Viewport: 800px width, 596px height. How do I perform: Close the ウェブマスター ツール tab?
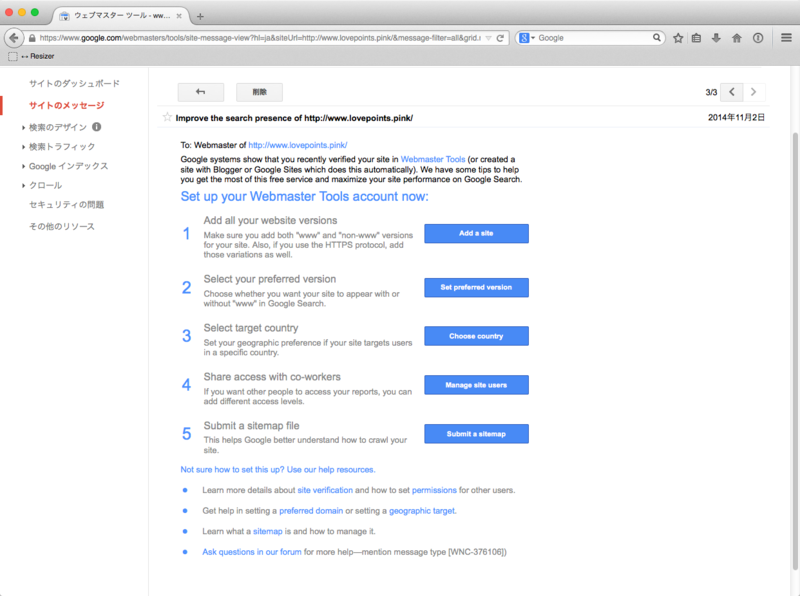[179, 16]
